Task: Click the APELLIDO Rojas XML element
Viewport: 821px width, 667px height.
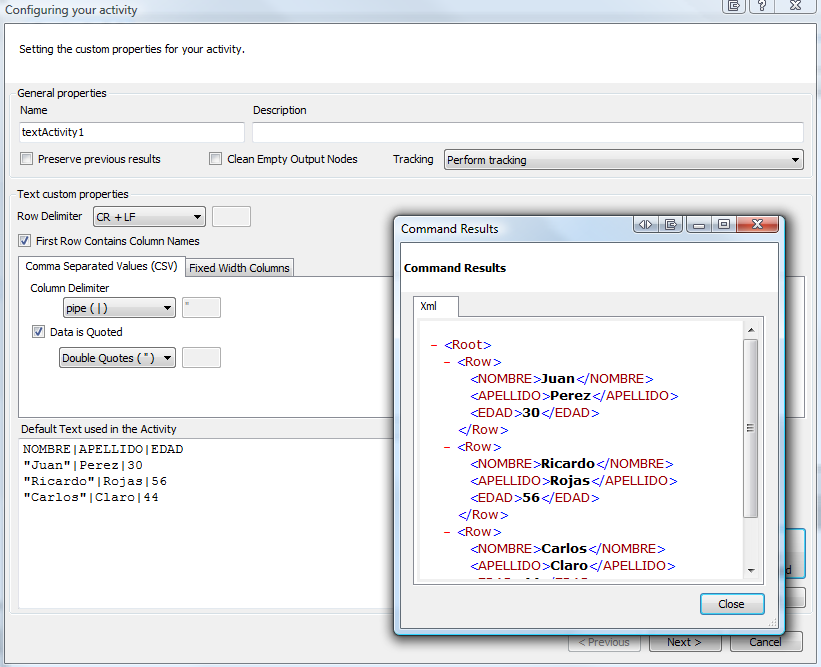Action: [574, 481]
